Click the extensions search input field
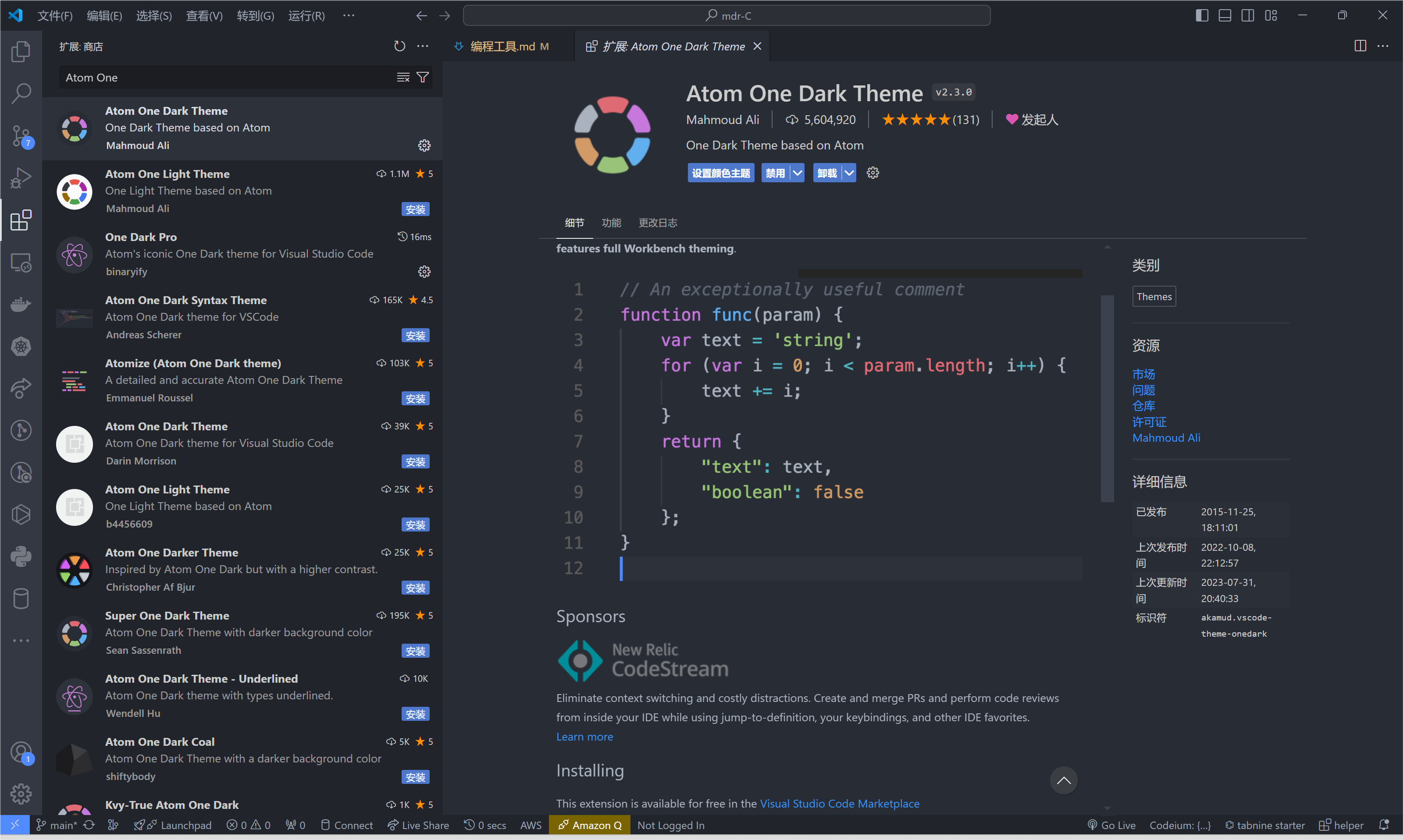The image size is (1403, 840). 227,77
